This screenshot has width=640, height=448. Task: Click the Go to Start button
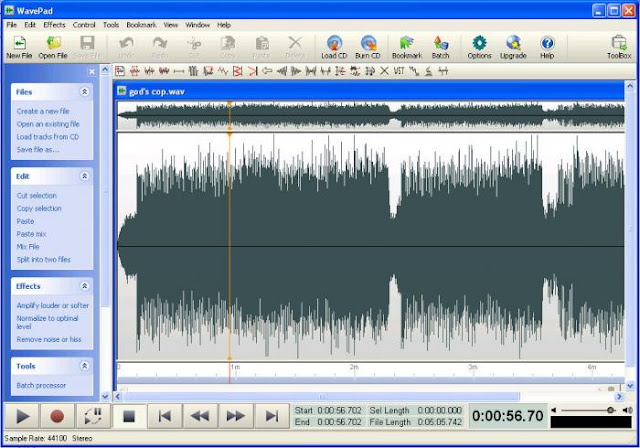[164, 416]
